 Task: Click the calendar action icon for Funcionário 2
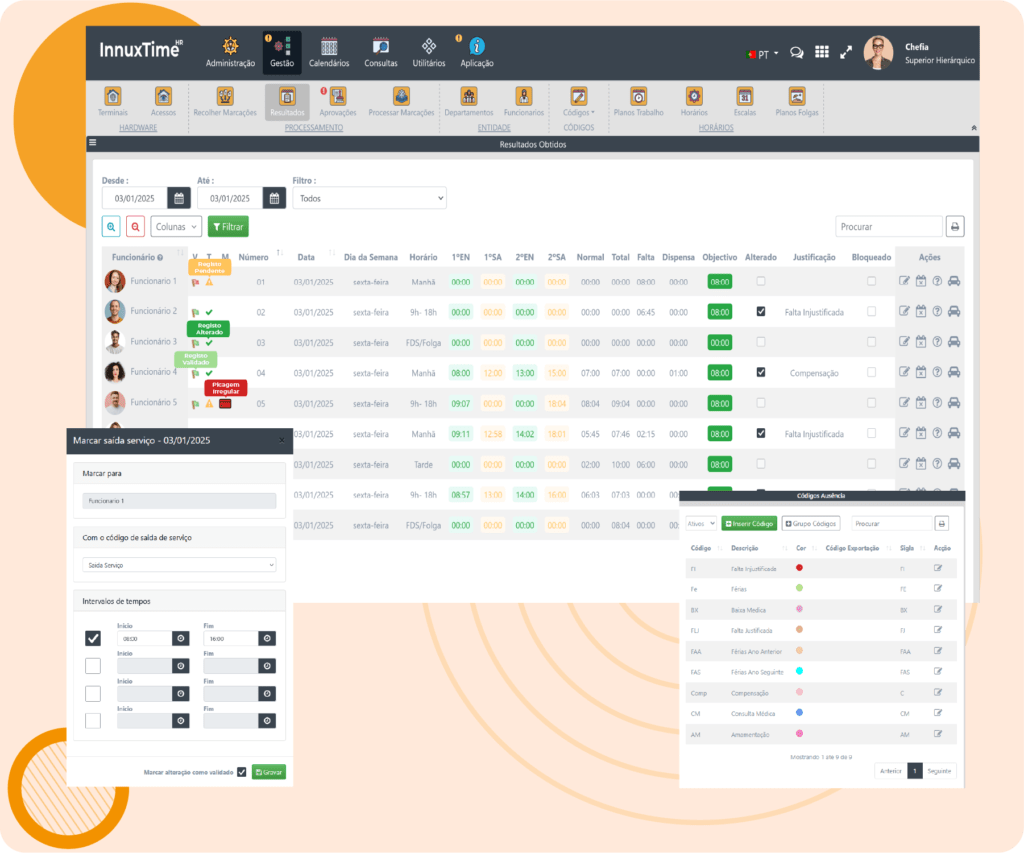click(921, 312)
